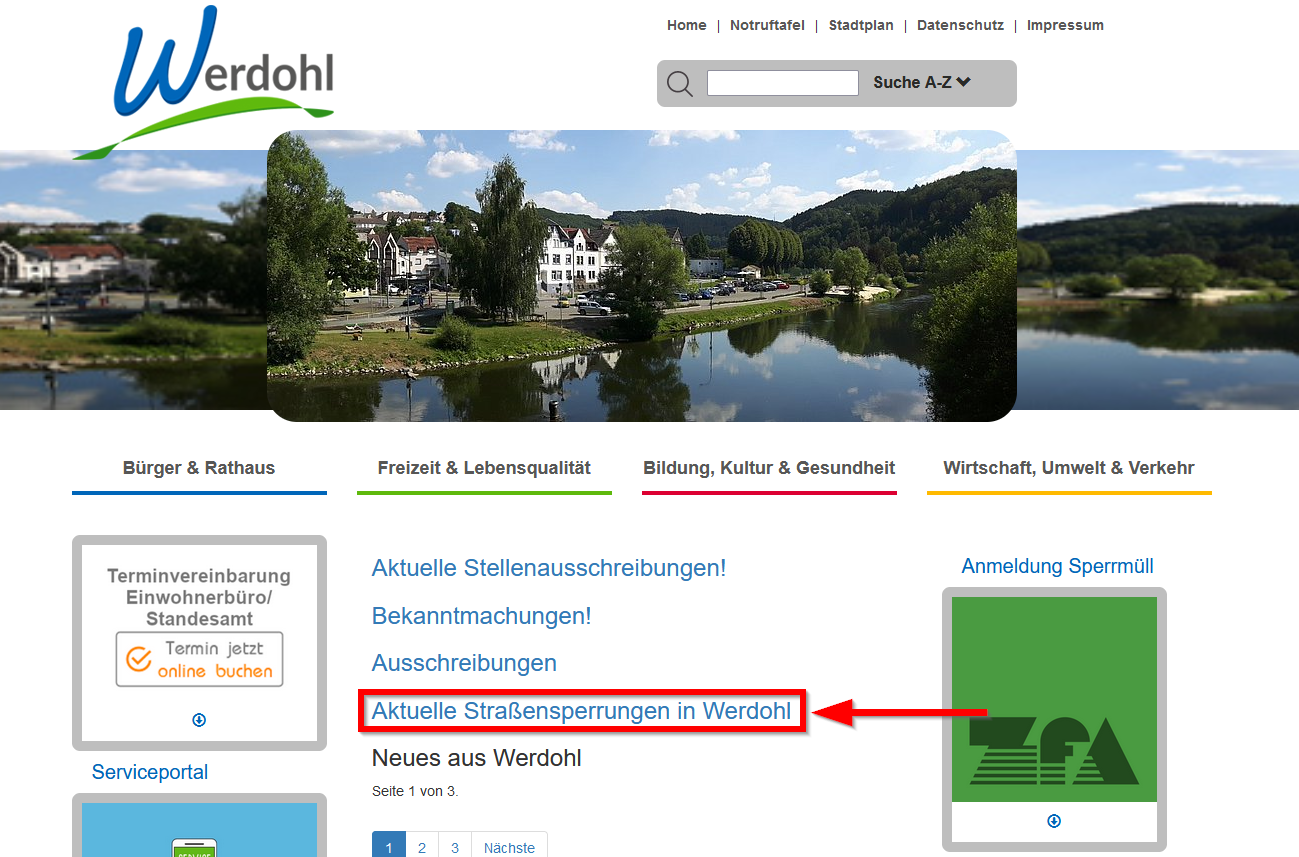
Task: Click the down-arrow icon under Terminvereinbarung box
Action: point(199,720)
